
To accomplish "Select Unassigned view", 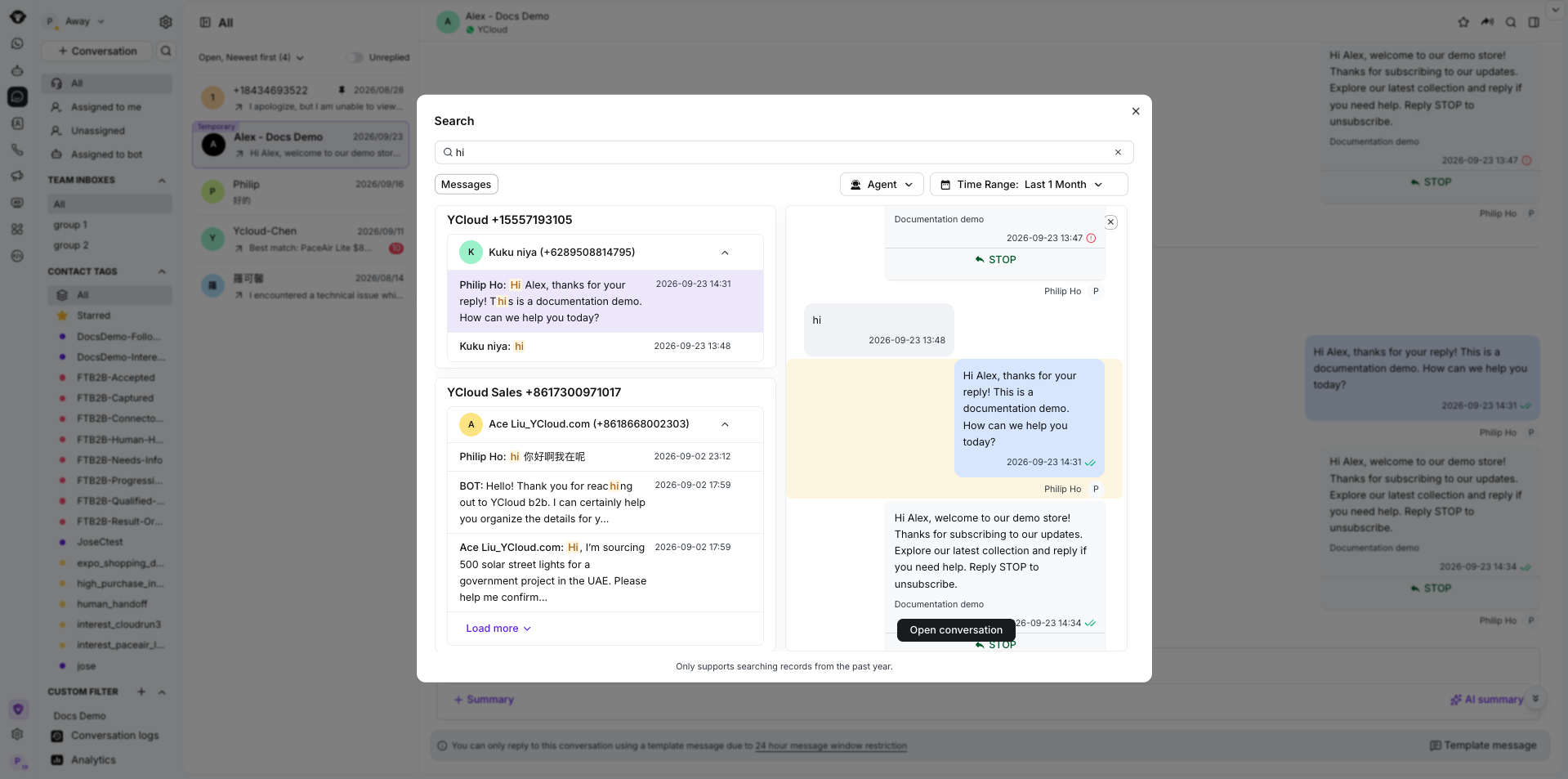I will click(107, 131).
